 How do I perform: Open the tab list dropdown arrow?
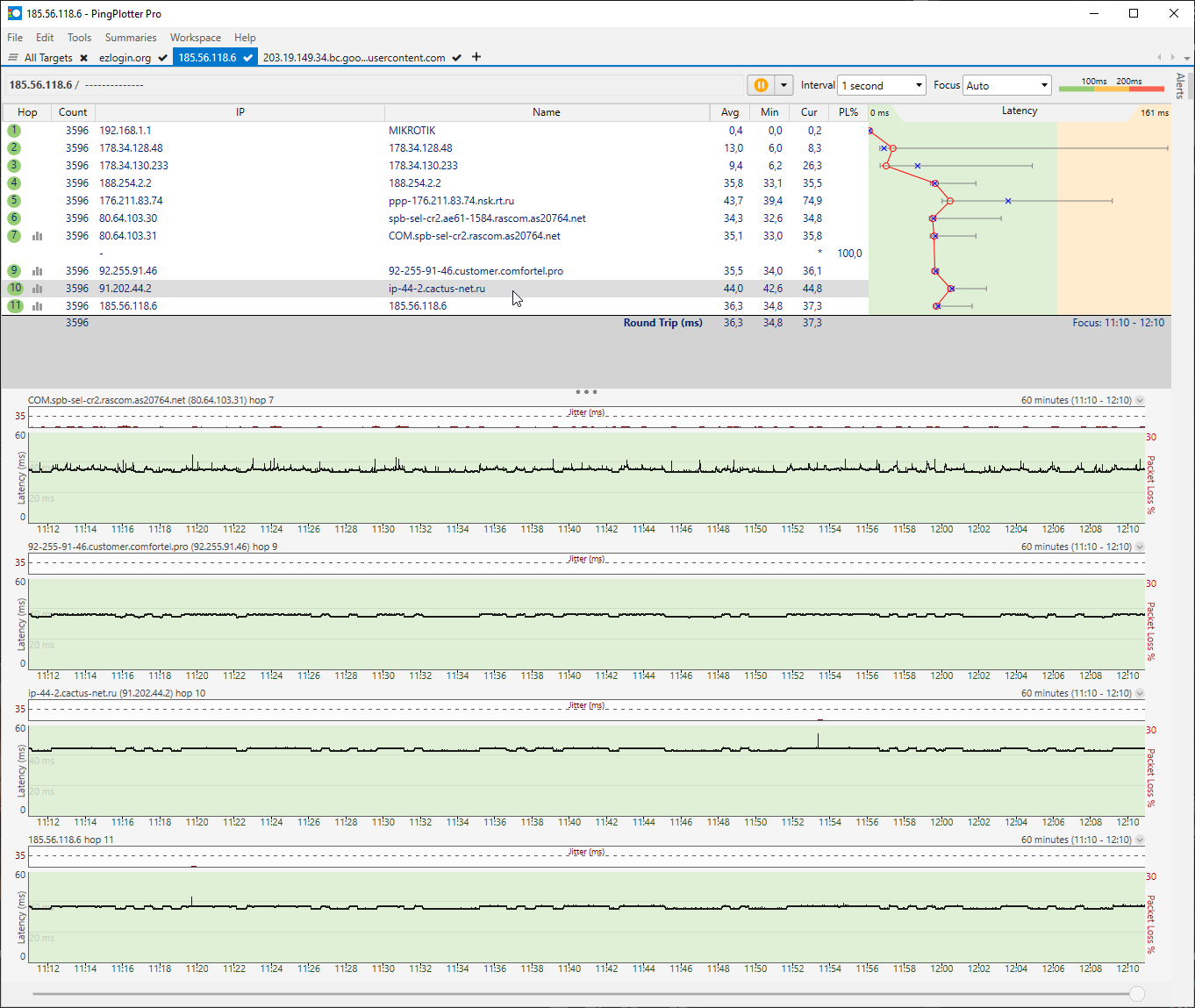coord(1187,58)
